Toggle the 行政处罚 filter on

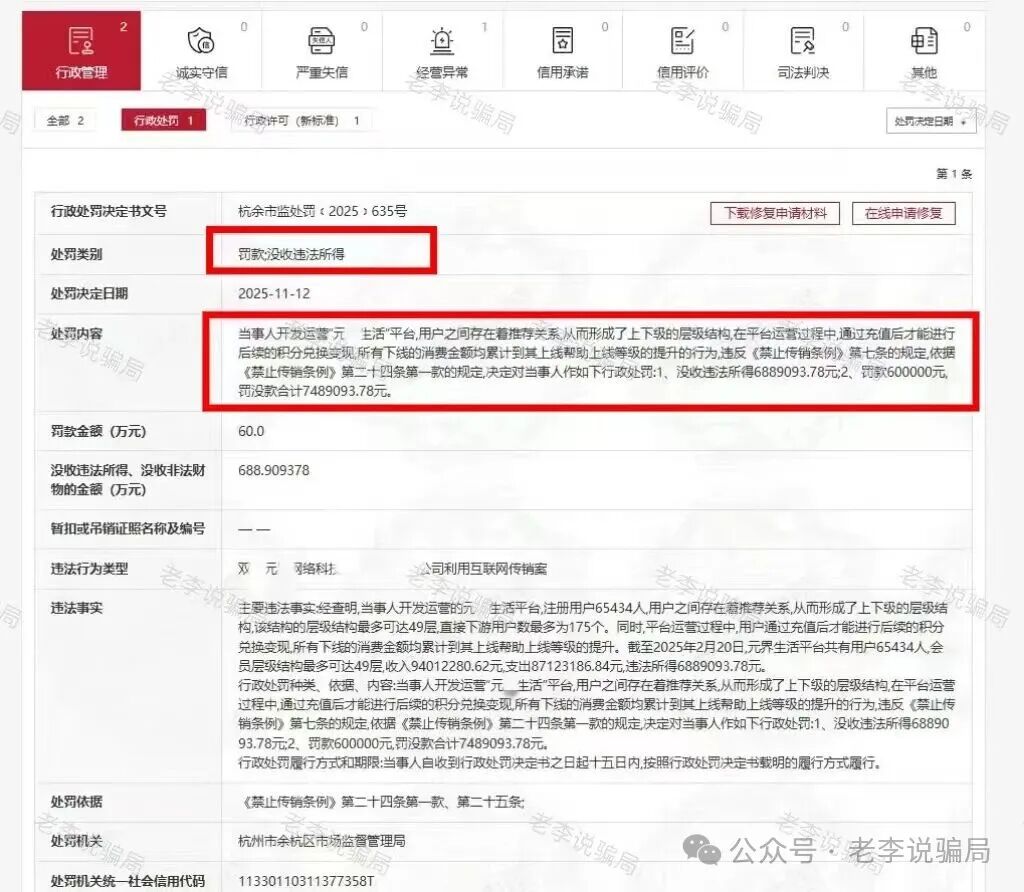point(162,119)
